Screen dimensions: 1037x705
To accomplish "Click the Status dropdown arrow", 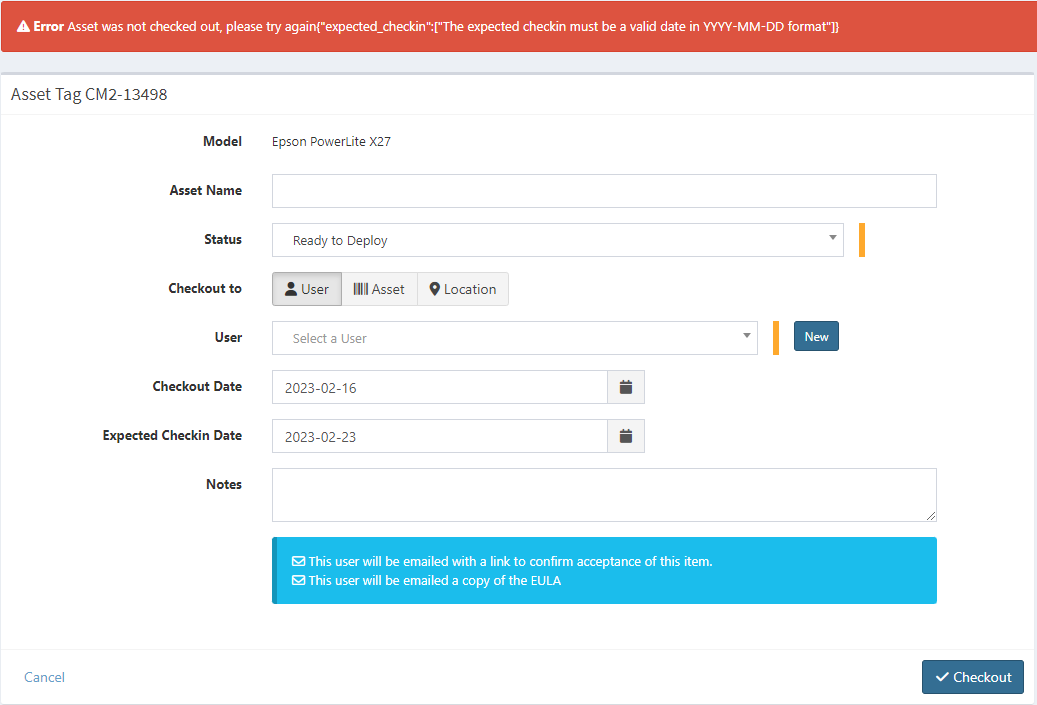I will [832, 240].
